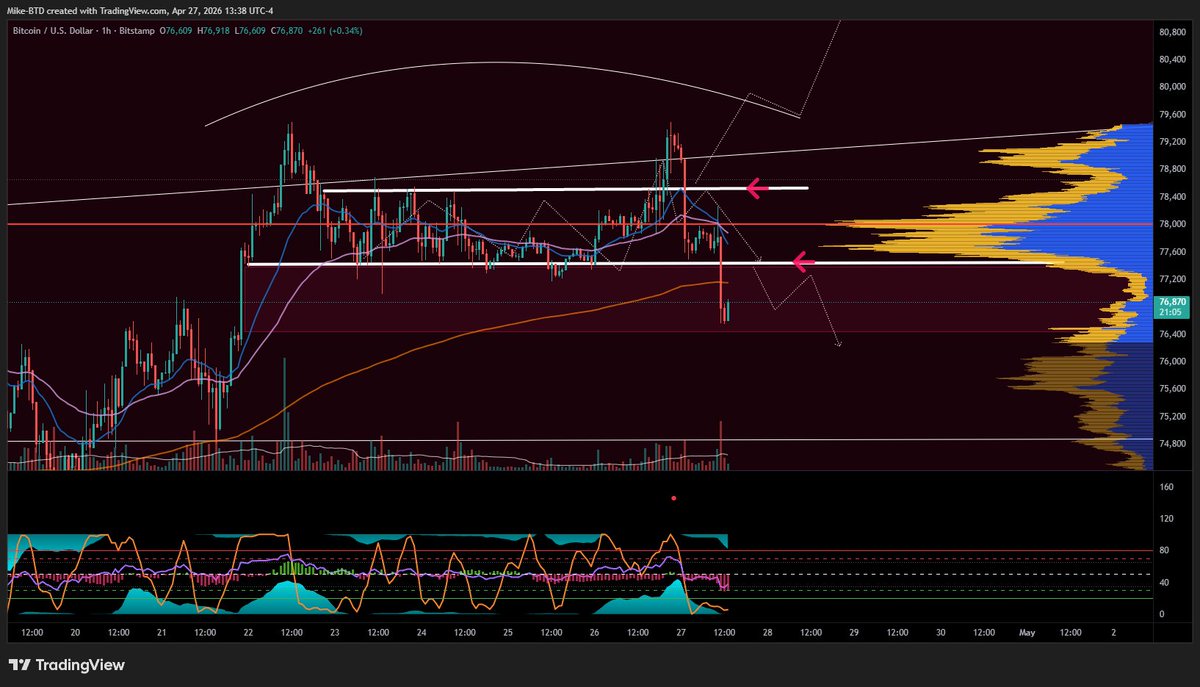Click the 77,600 price axis label
1200x687 pixels.
pyautogui.click(x=1172, y=252)
